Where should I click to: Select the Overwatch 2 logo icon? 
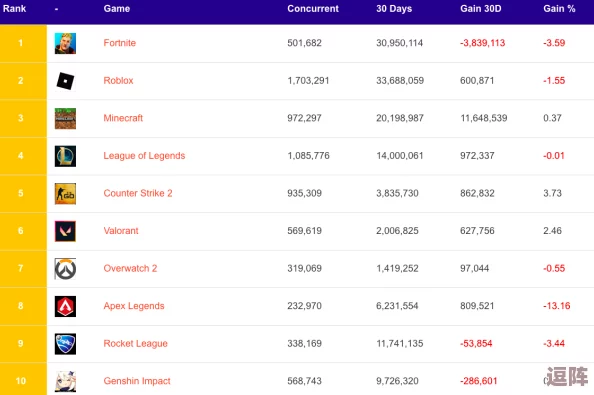[65, 269]
